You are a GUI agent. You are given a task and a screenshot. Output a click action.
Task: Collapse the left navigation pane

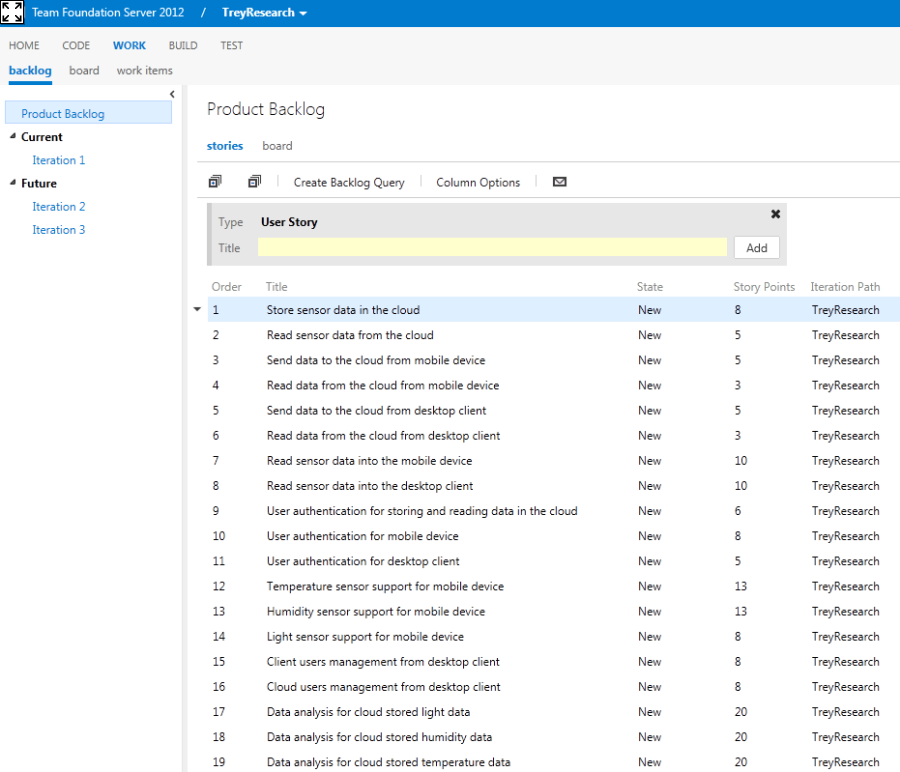[x=172, y=94]
